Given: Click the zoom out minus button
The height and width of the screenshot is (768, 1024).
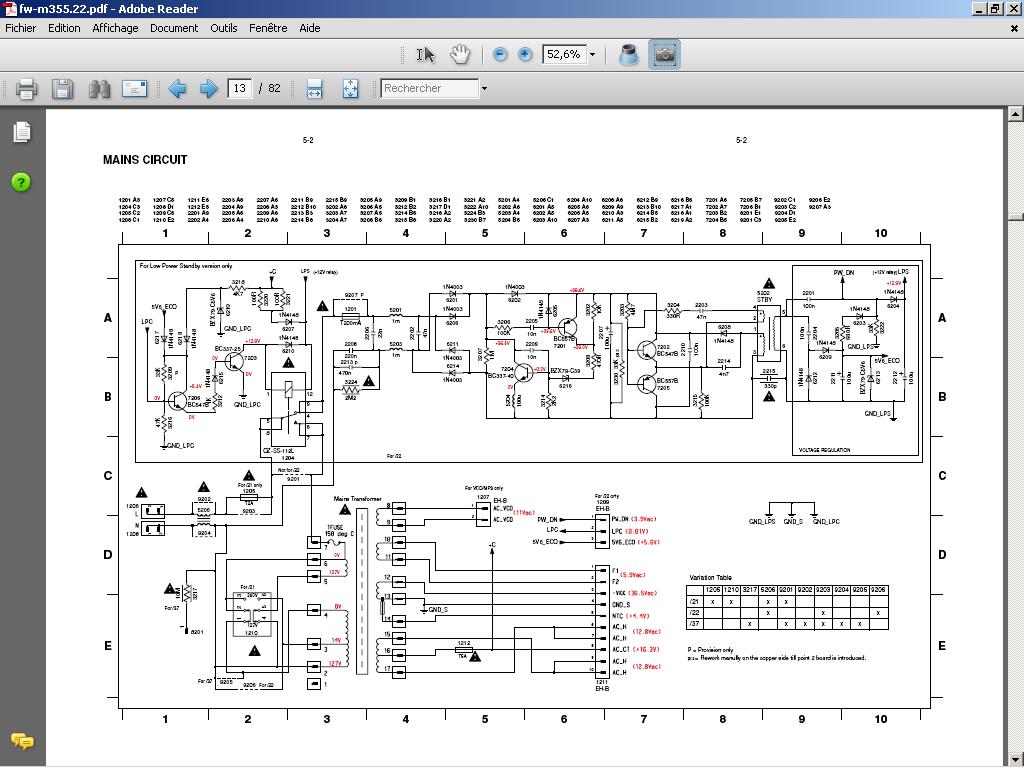Looking at the screenshot, I should [x=500, y=54].
